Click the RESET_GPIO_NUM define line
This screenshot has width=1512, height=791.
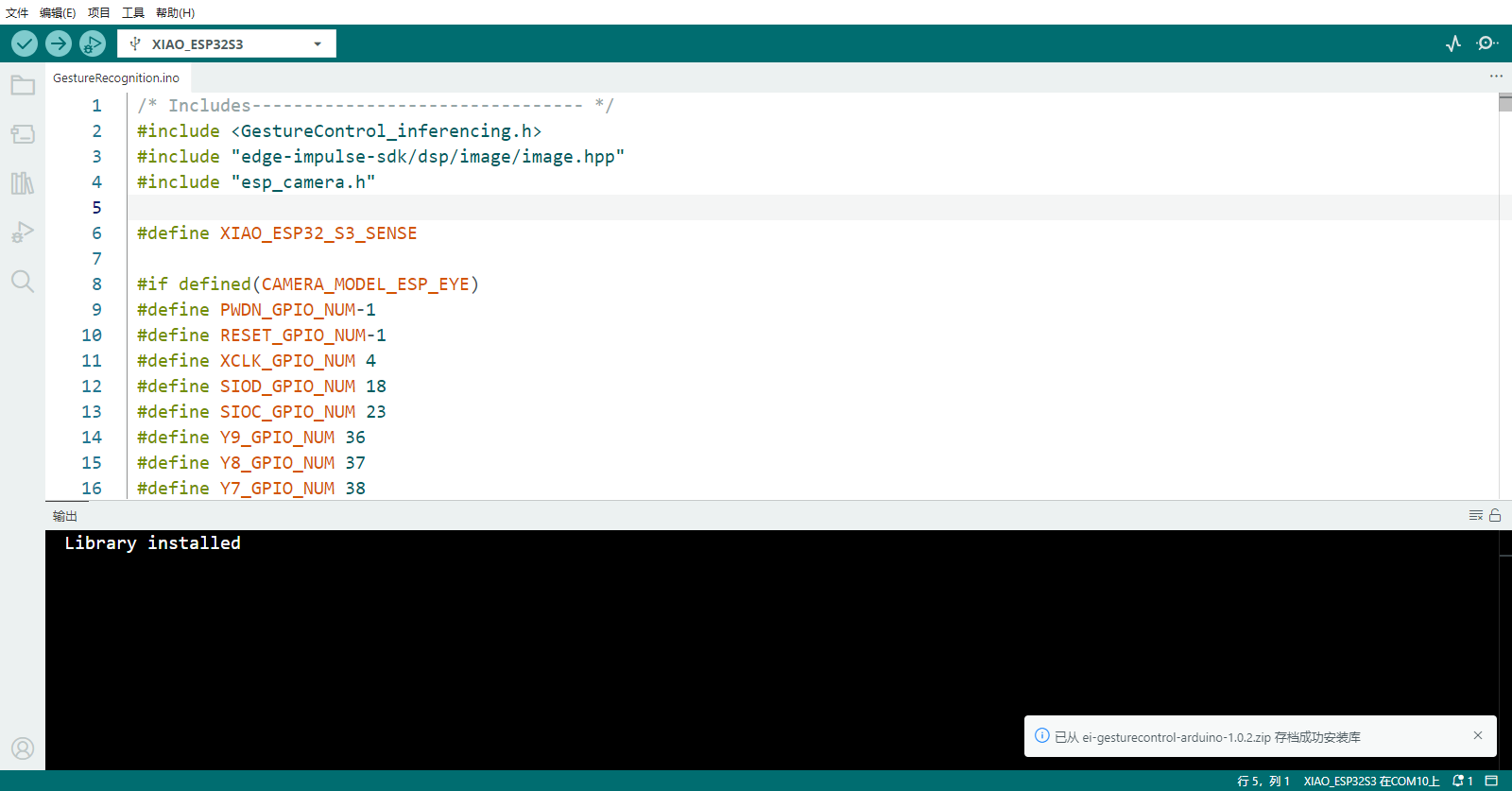point(262,335)
